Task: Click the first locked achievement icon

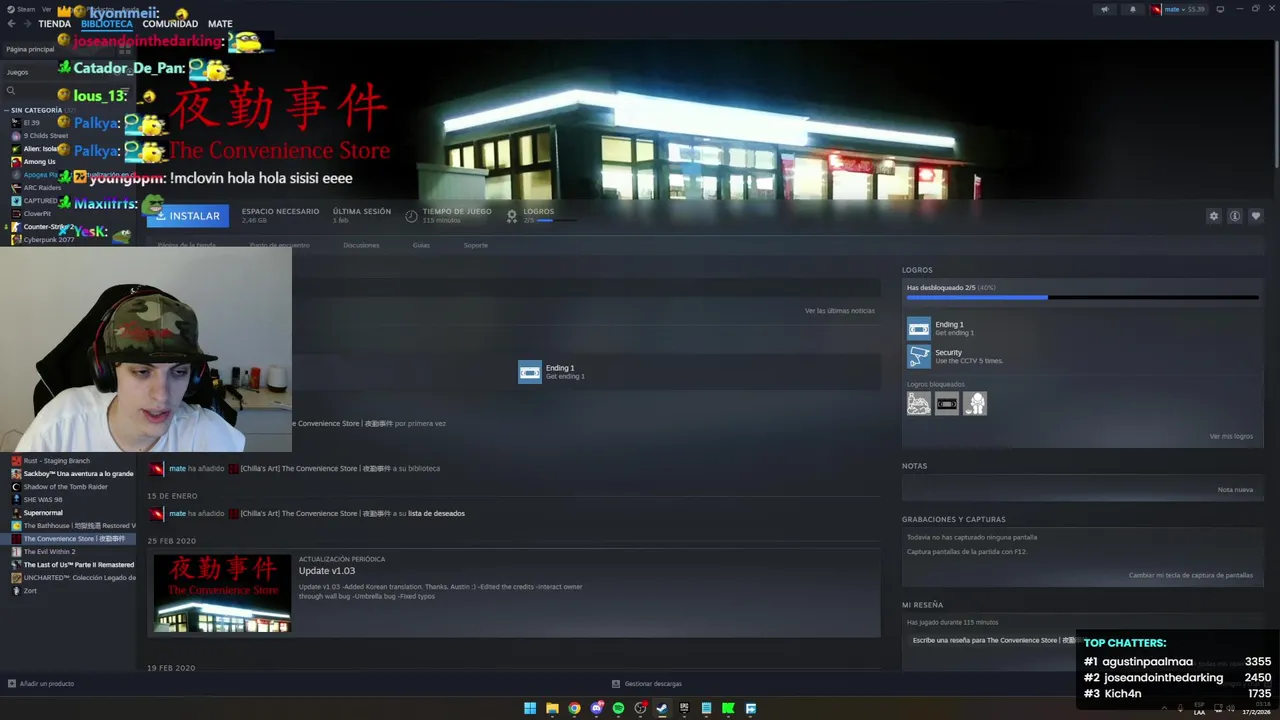Action: coord(919,403)
